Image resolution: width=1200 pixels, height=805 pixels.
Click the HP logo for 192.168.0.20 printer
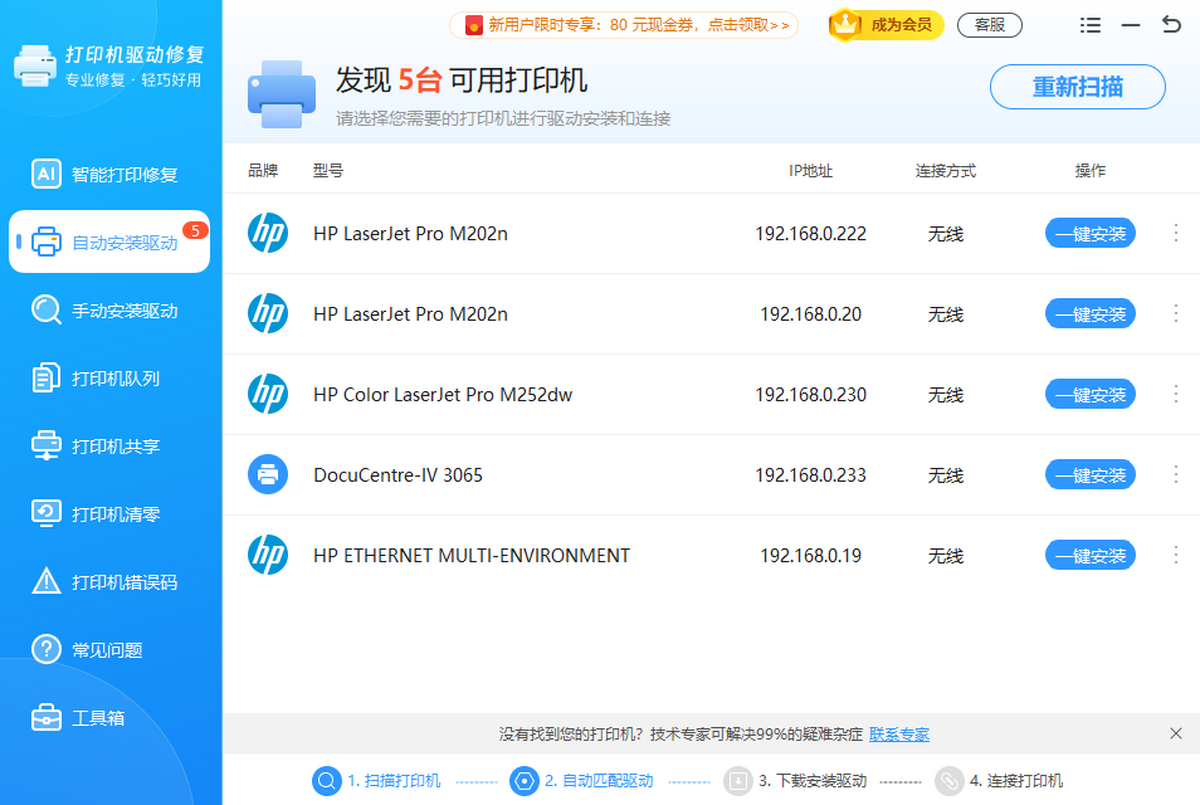click(x=268, y=314)
